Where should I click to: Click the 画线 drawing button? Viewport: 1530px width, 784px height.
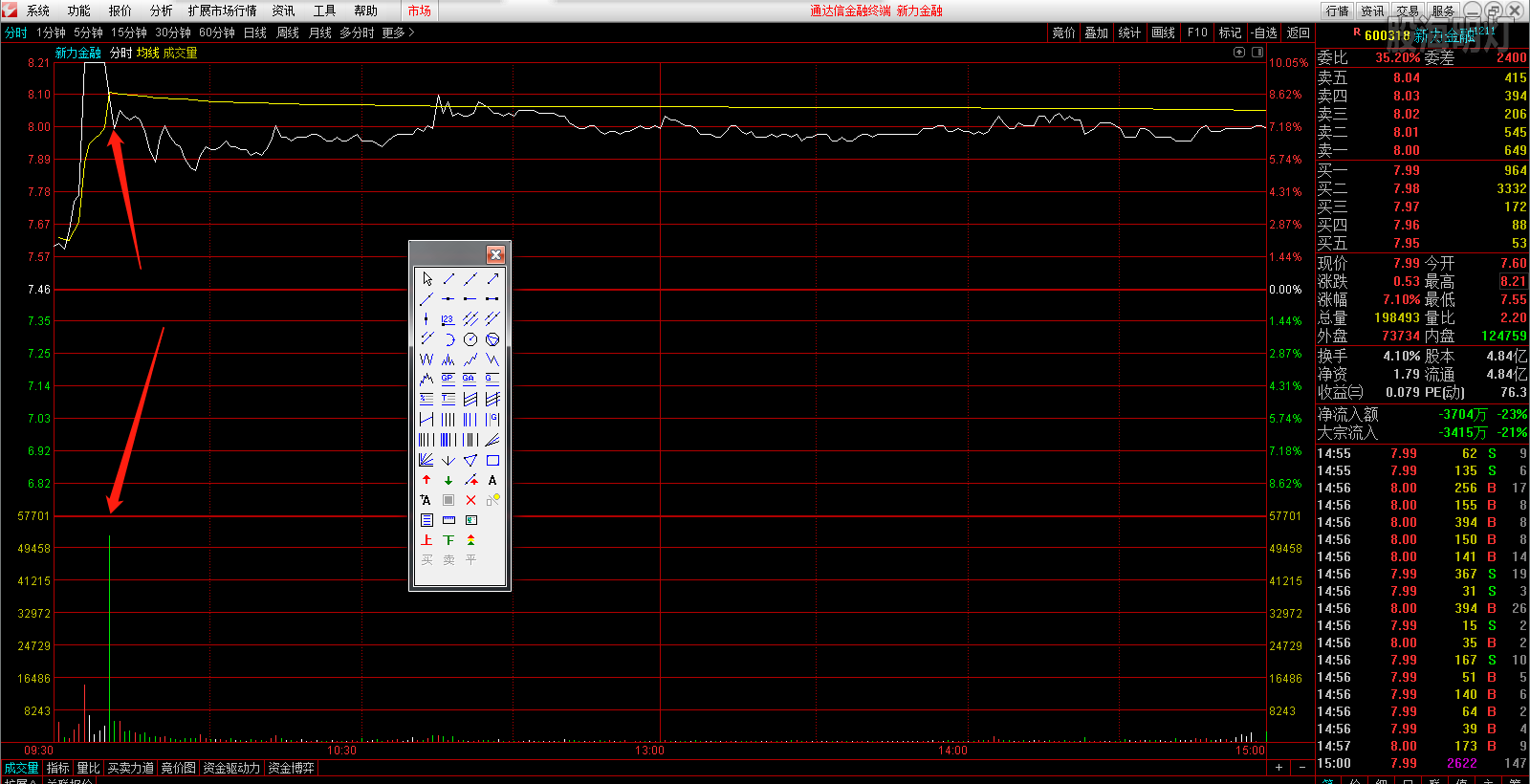(x=1164, y=33)
